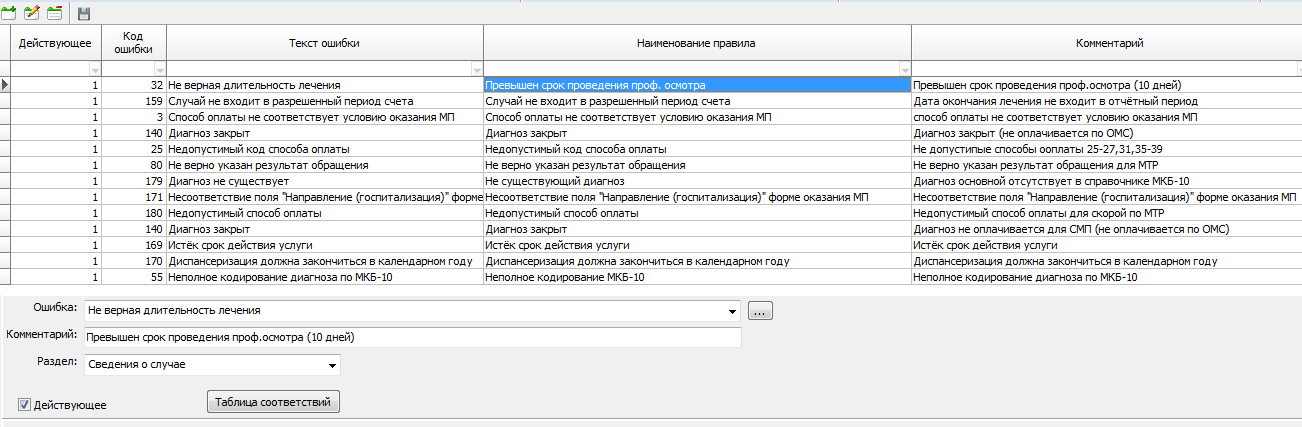Select cell 'Превышен срок проведения проф. осмотра'
Viewport: 1302px width, 427px height.
697,86
